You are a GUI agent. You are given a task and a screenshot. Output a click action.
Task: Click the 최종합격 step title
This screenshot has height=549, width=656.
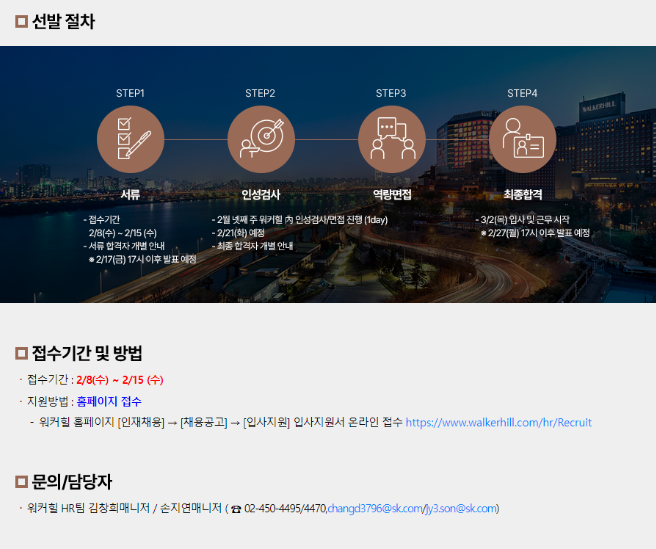[523, 195]
